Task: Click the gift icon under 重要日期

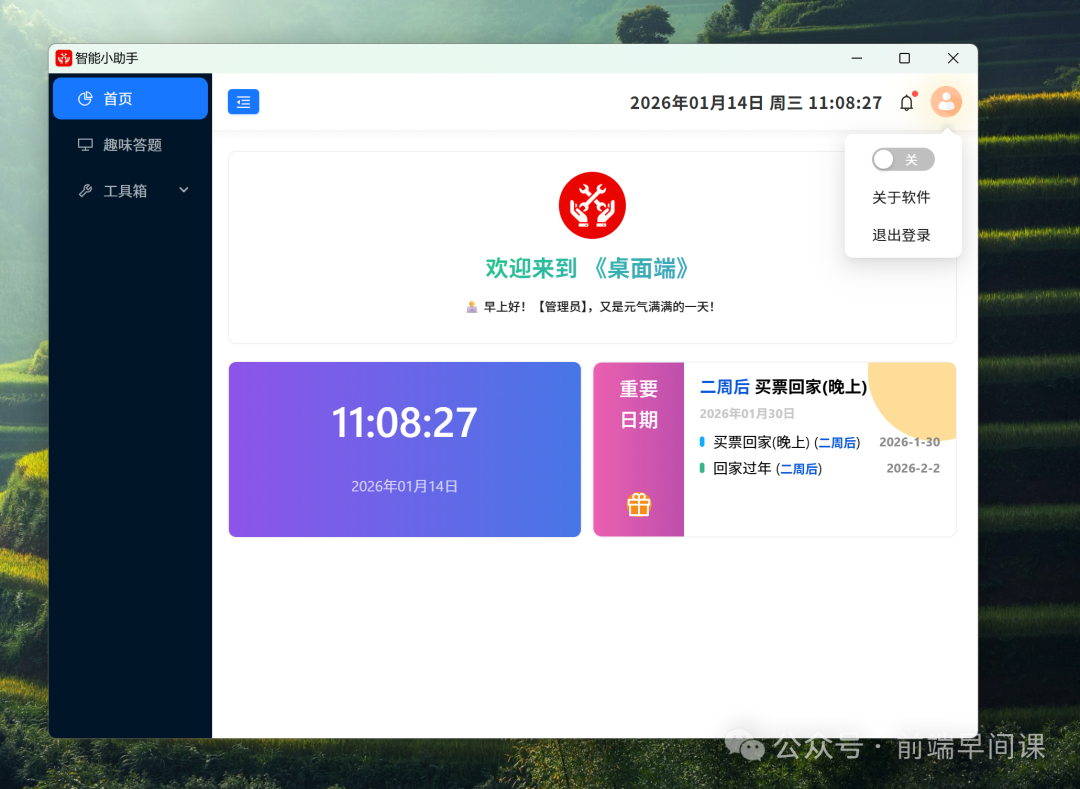Action: [x=638, y=505]
